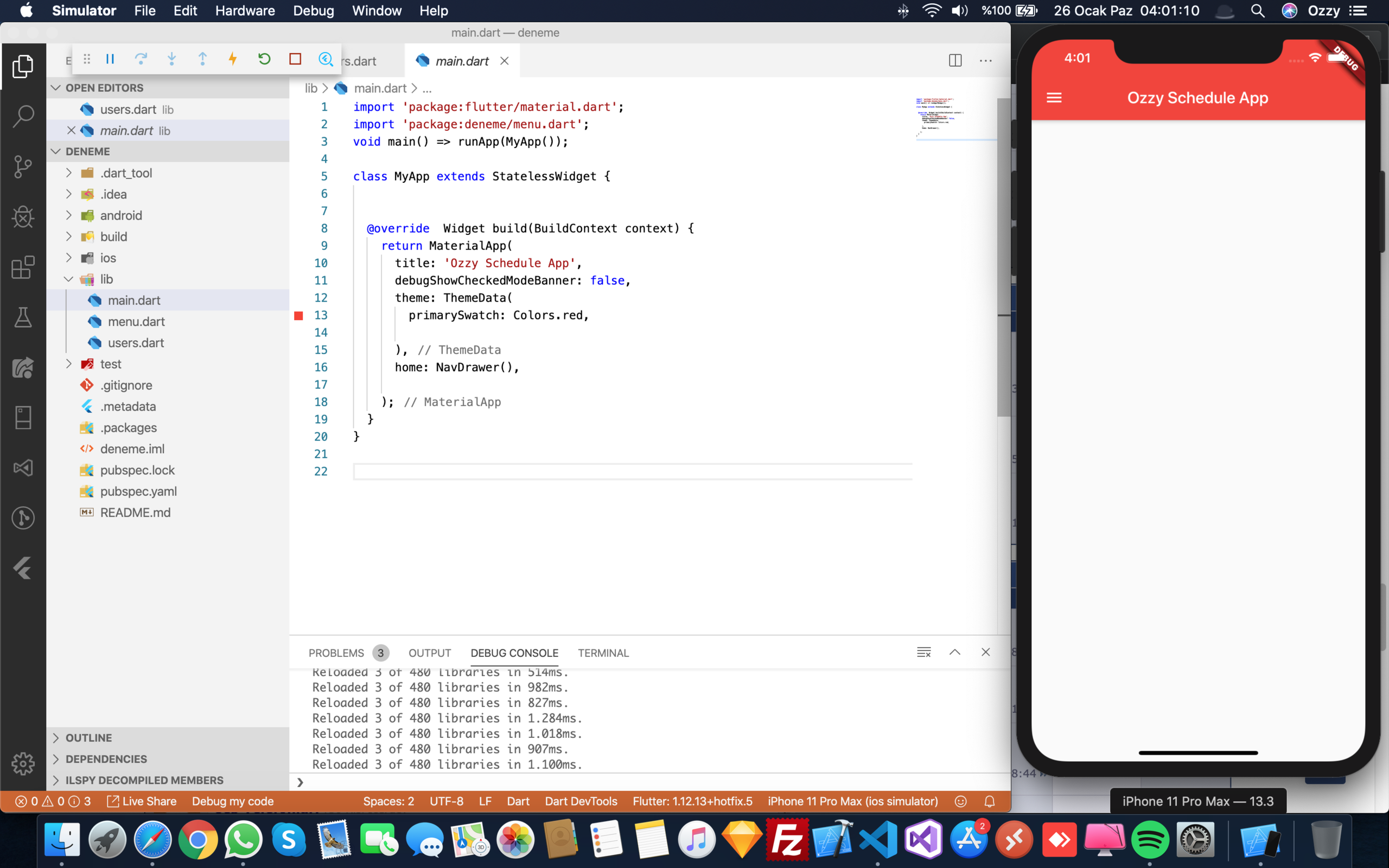Open the Search view in activity bar
This screenshot has height=868, width=1389.
click(x=23, y=117)
